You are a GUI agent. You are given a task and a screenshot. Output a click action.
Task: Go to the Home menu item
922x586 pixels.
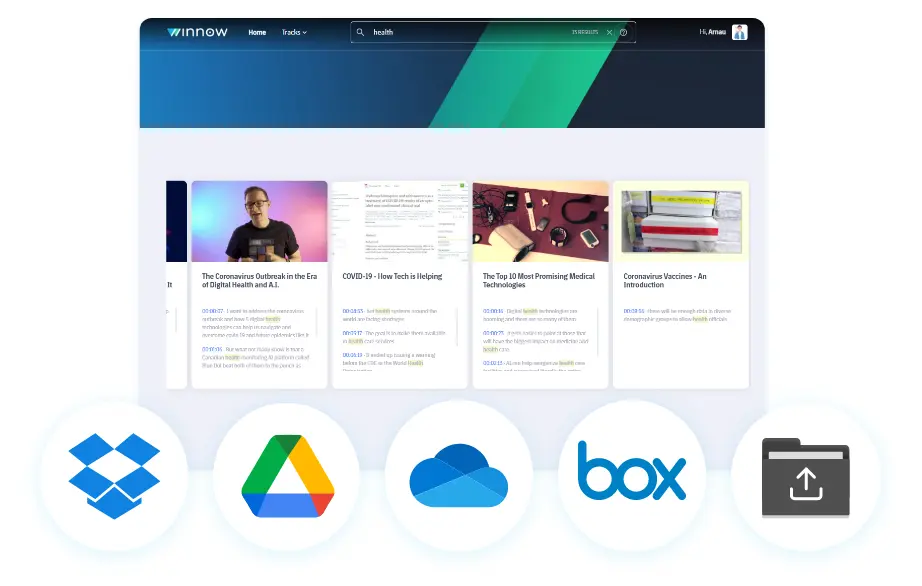click(257, 32)
